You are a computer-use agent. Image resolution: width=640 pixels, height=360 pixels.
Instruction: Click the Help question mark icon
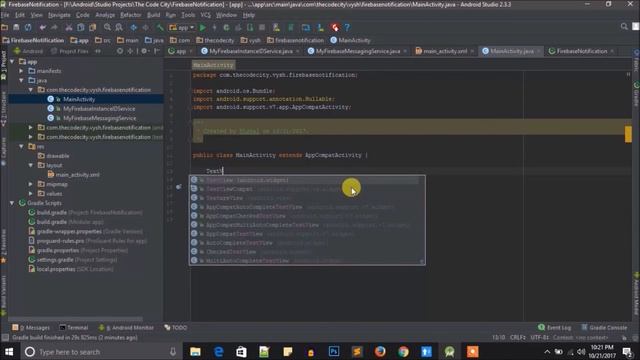click(x=347, y=27)
